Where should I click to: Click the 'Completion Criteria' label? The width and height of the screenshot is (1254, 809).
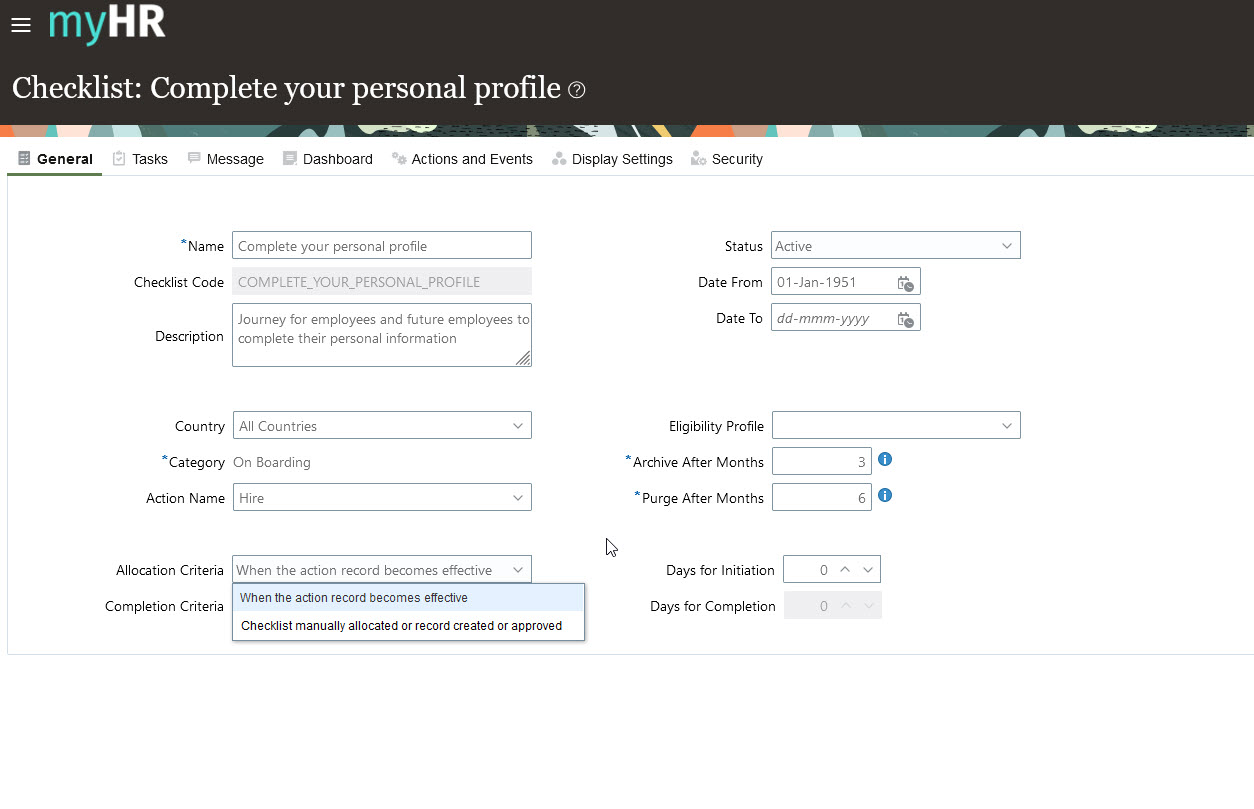click(164, 606)
